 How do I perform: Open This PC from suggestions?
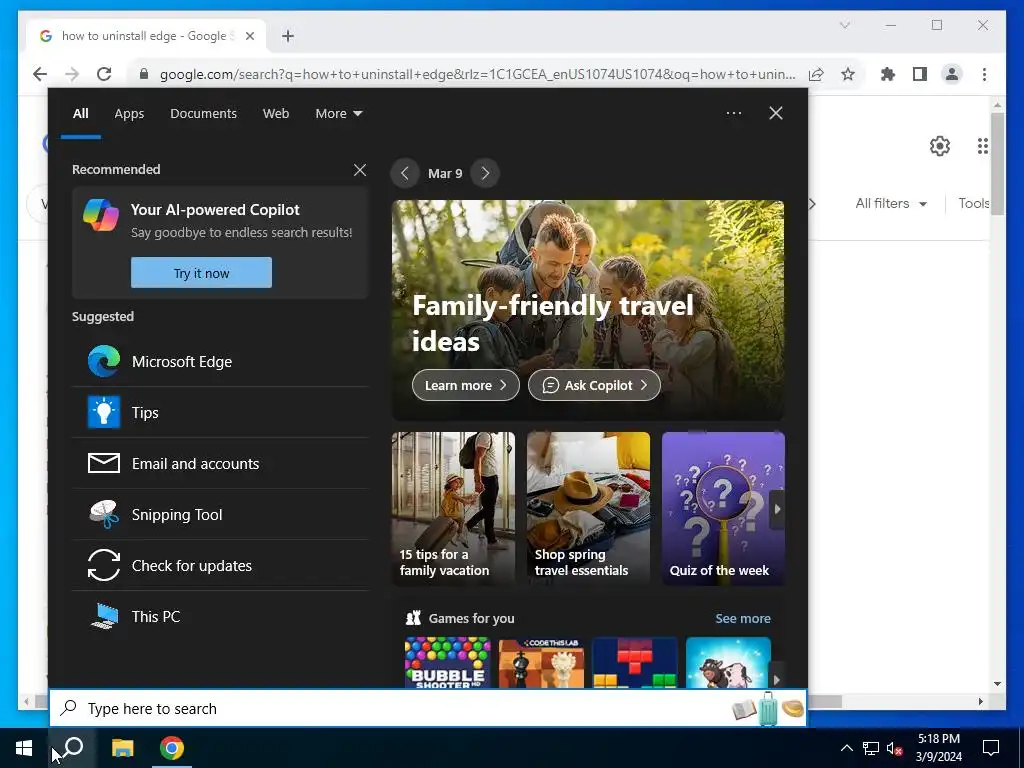coord(220,616)
